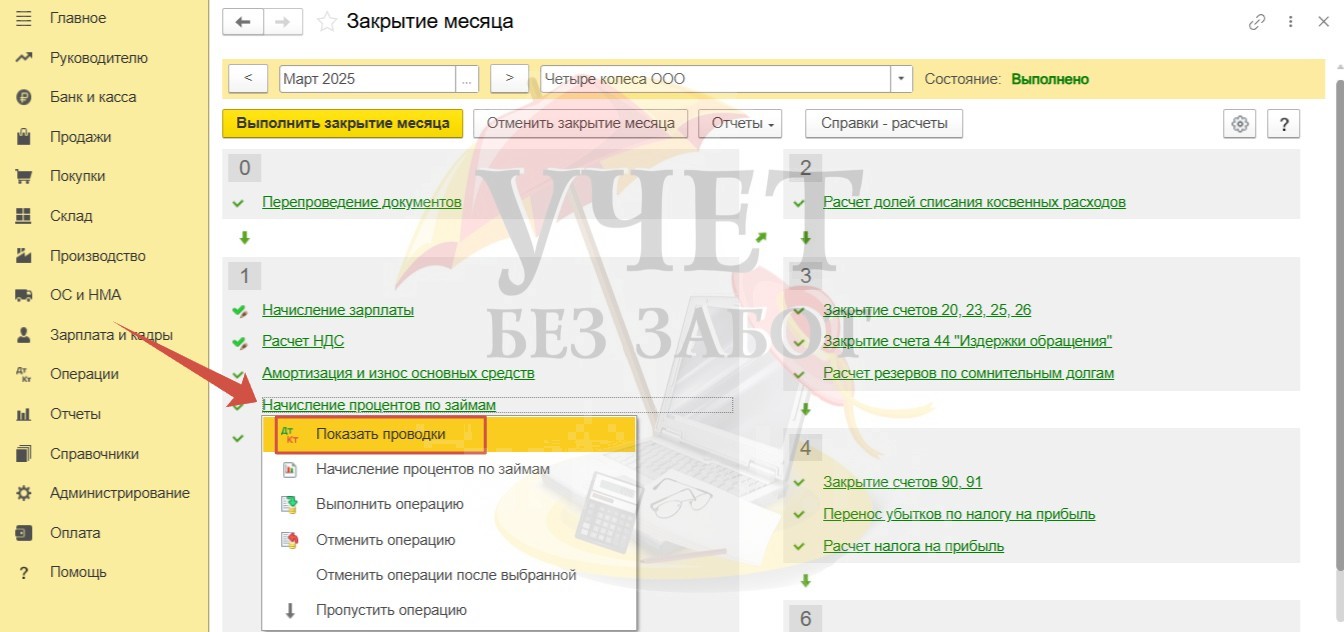Click document icon beside Начисление процентов menu entry

pyautogui.click(x=290, y=469)
